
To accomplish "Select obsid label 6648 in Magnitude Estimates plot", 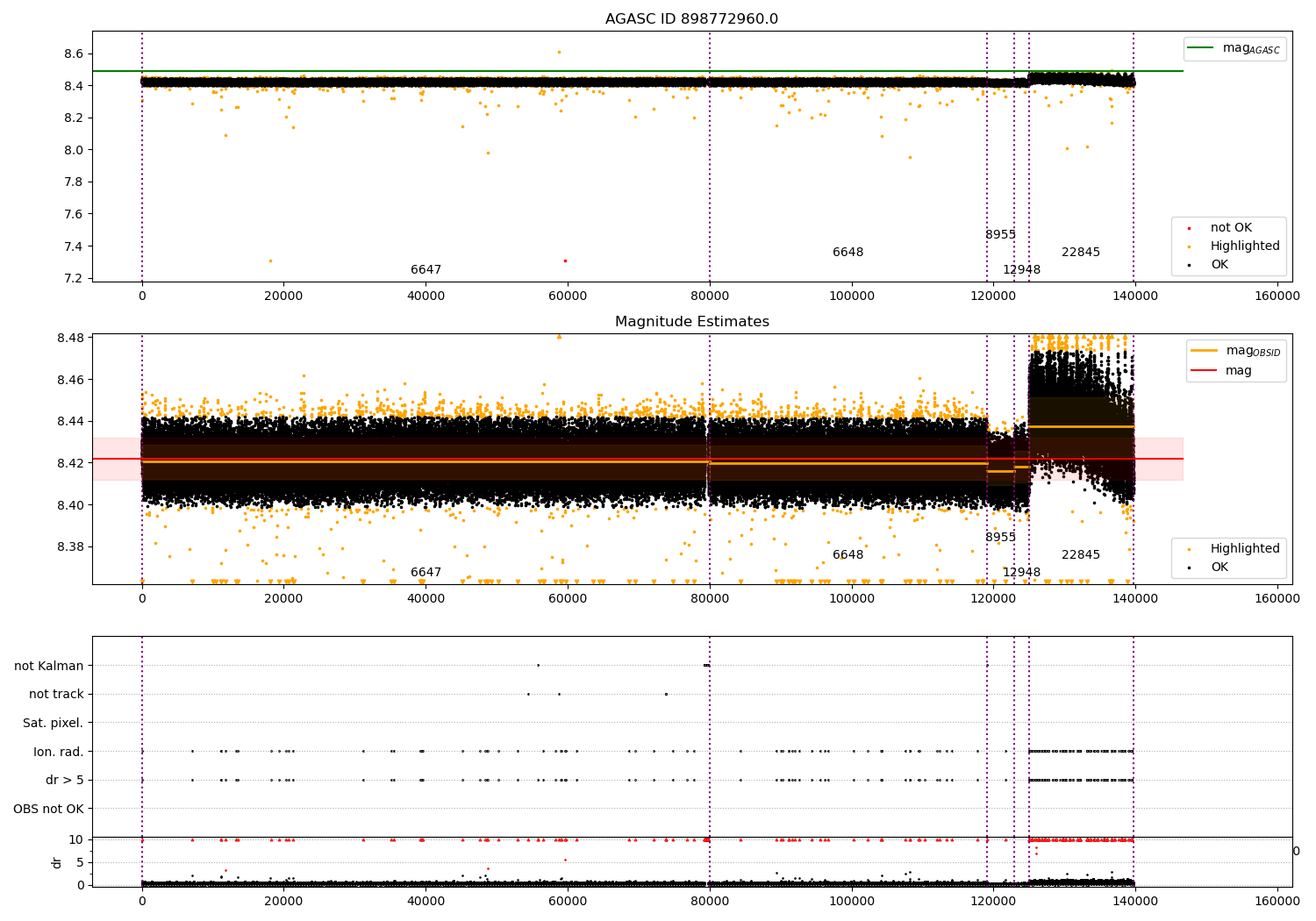I will tap(848, 555).
